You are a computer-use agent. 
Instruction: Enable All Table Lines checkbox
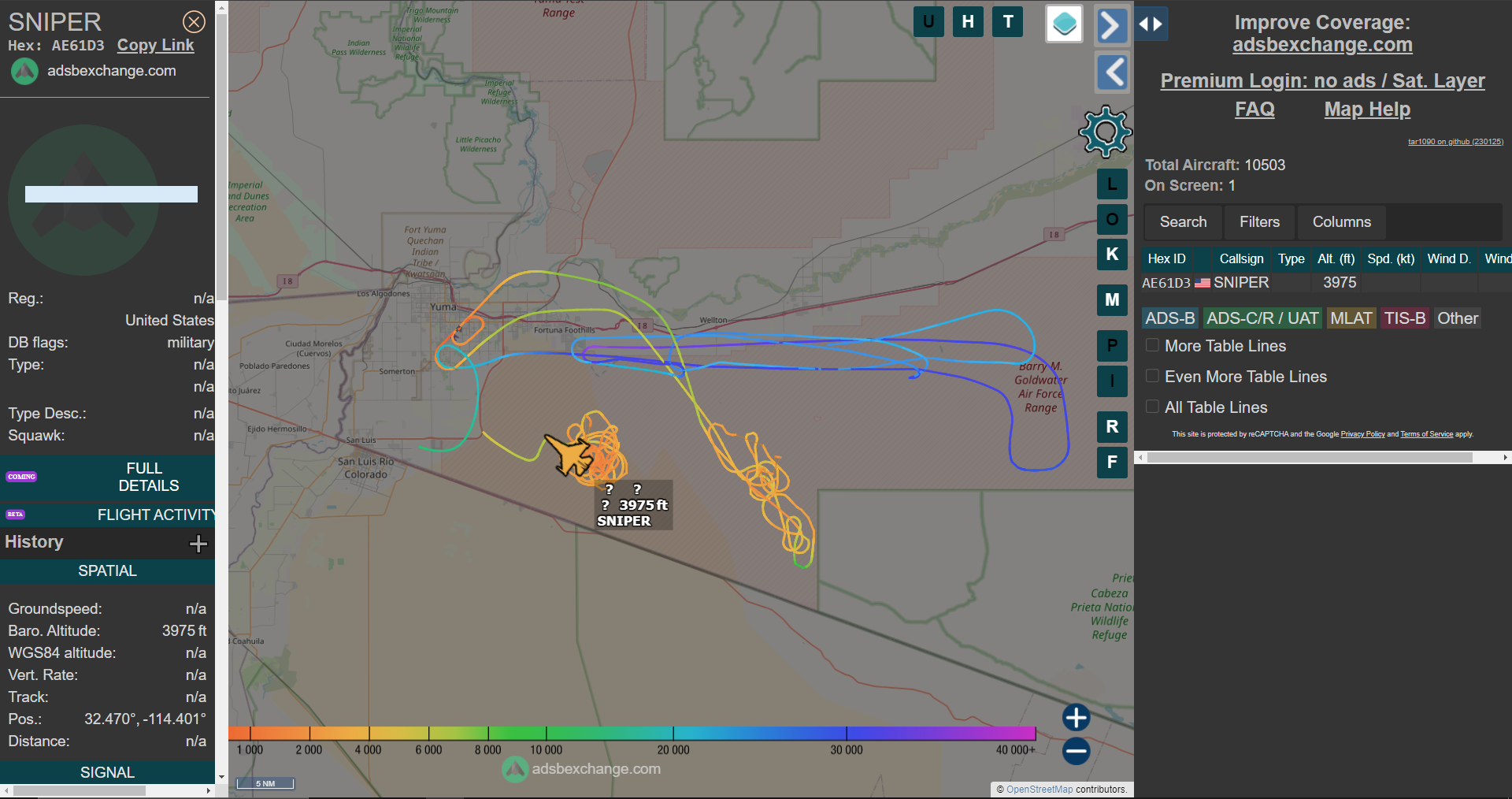point(1152,407)
